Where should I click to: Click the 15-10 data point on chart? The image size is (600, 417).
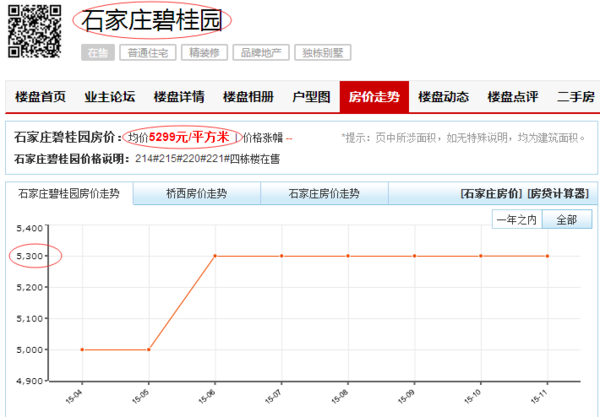481,256
